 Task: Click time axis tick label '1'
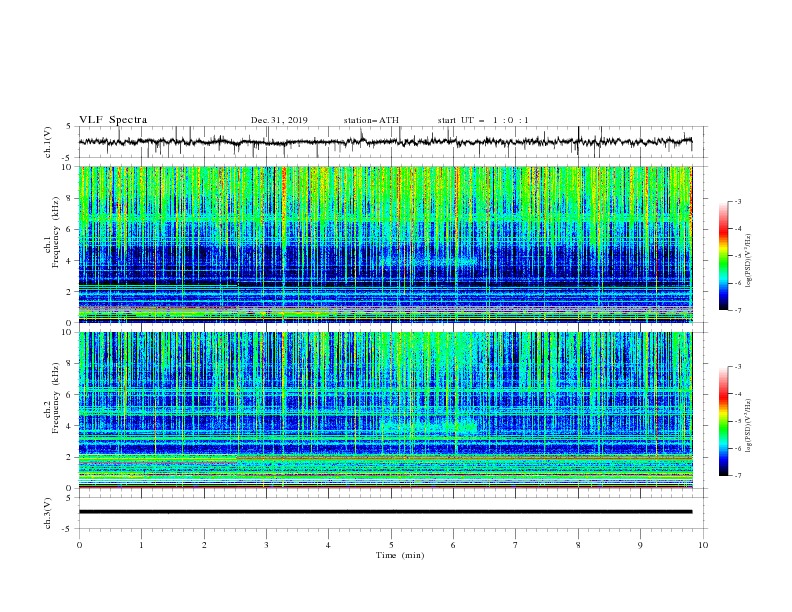(x=141, y=545)
